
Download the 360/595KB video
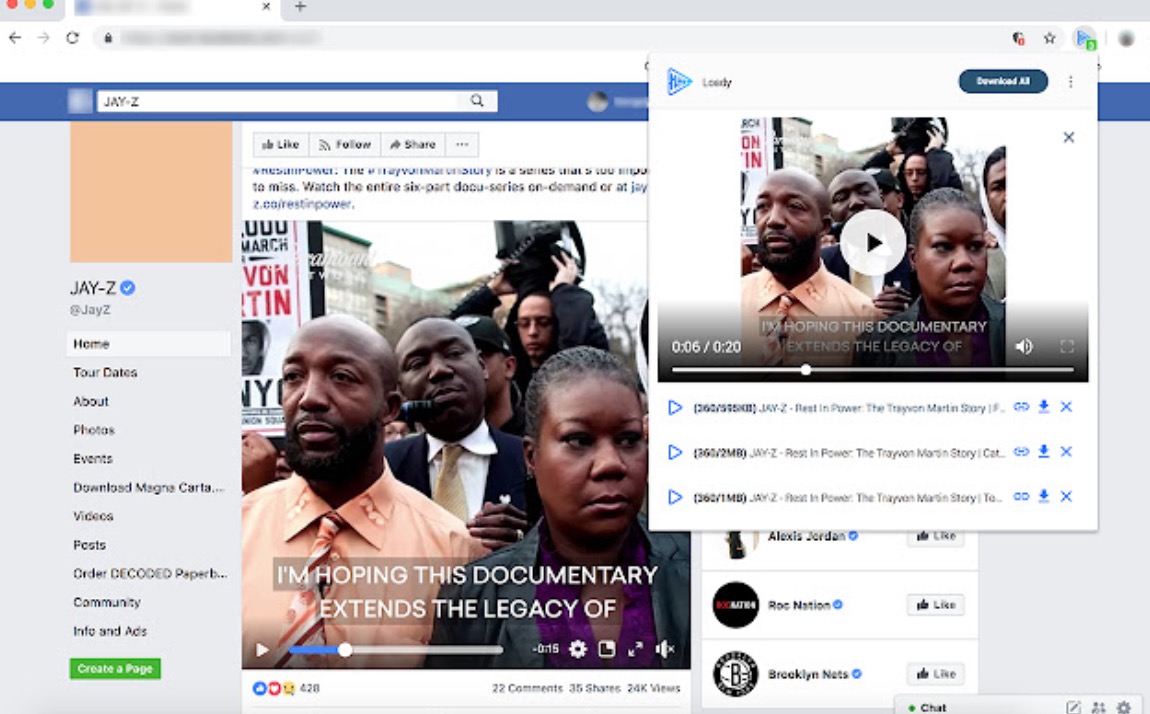(1044, 407)
